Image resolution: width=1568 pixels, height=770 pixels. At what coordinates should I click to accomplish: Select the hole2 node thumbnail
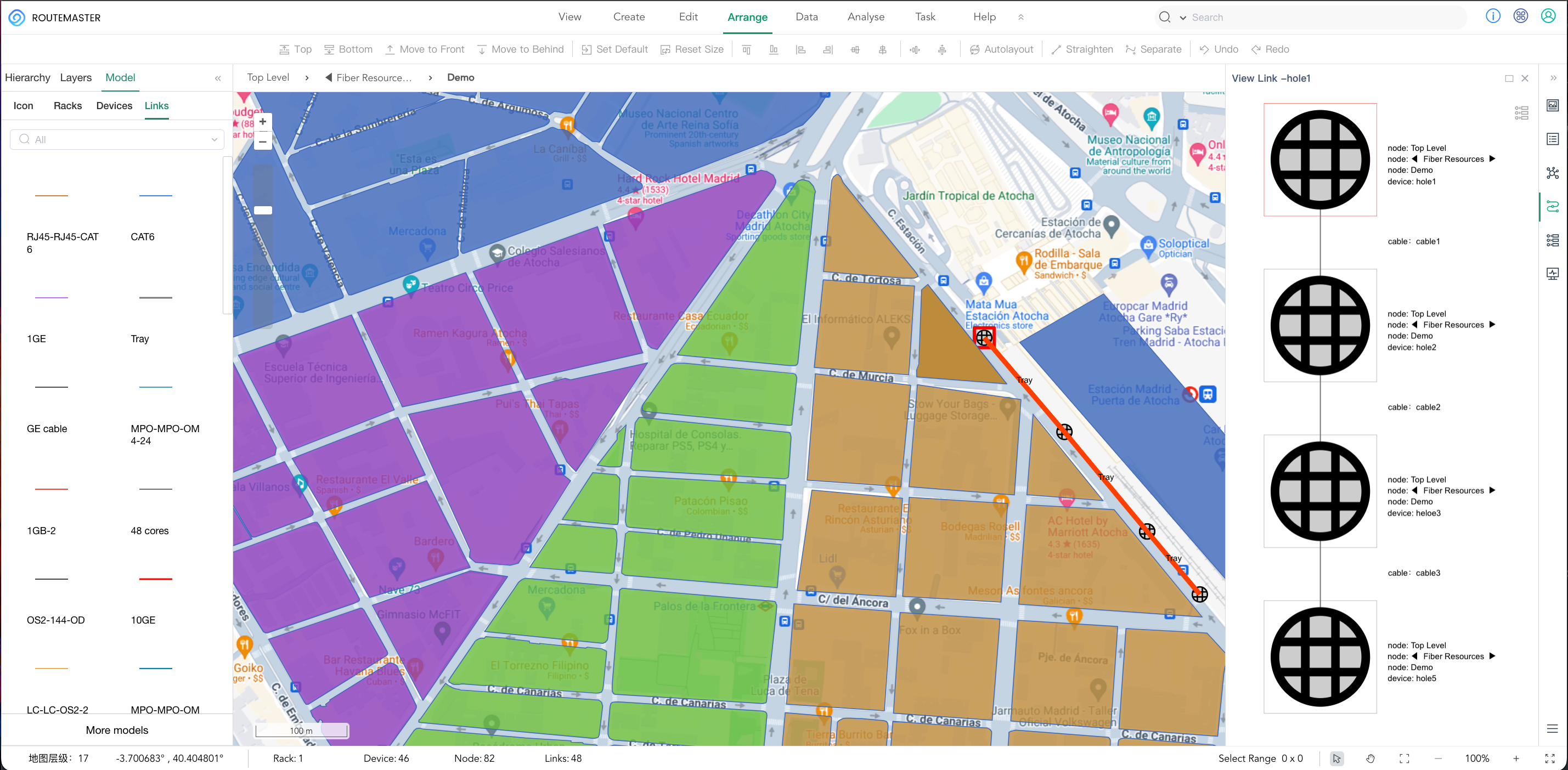tap(1319, 326)
